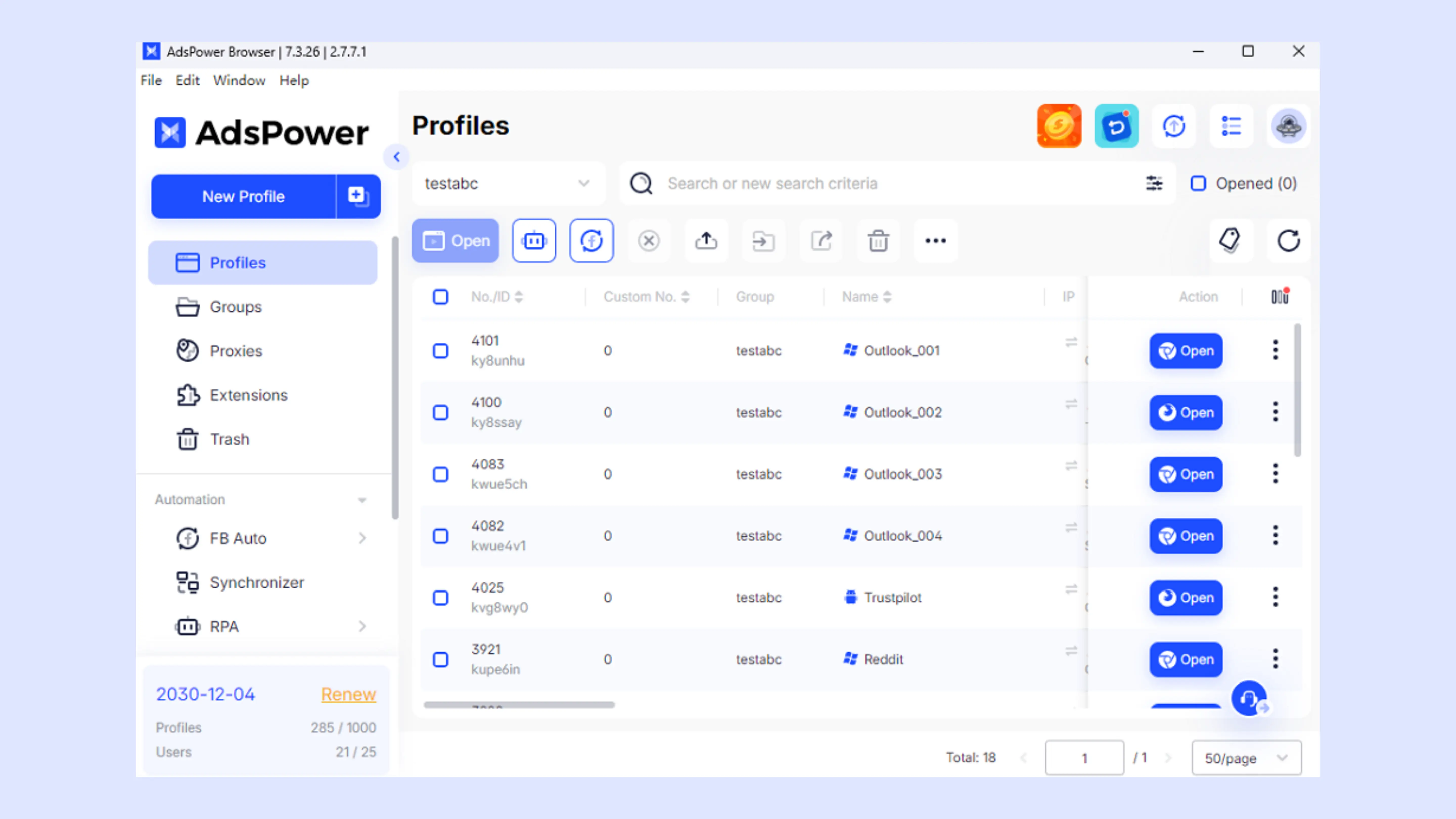Open the task list icon in header
The image size is (1456, 819).
pos(1231,126)
